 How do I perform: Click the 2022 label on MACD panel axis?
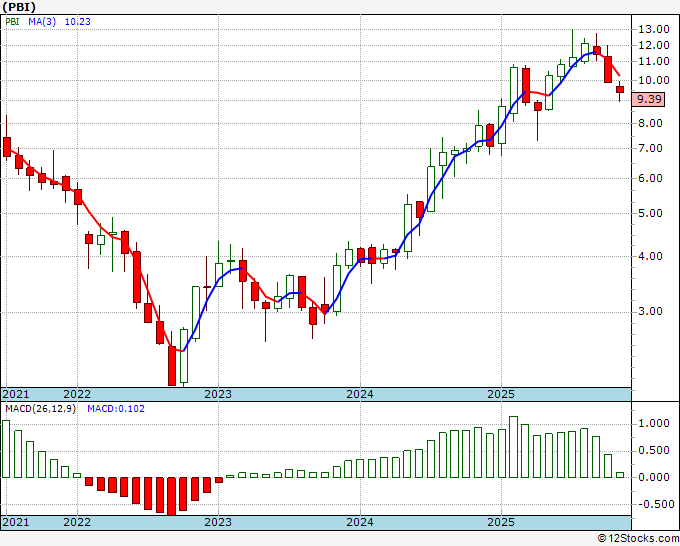tap(77, 522)
